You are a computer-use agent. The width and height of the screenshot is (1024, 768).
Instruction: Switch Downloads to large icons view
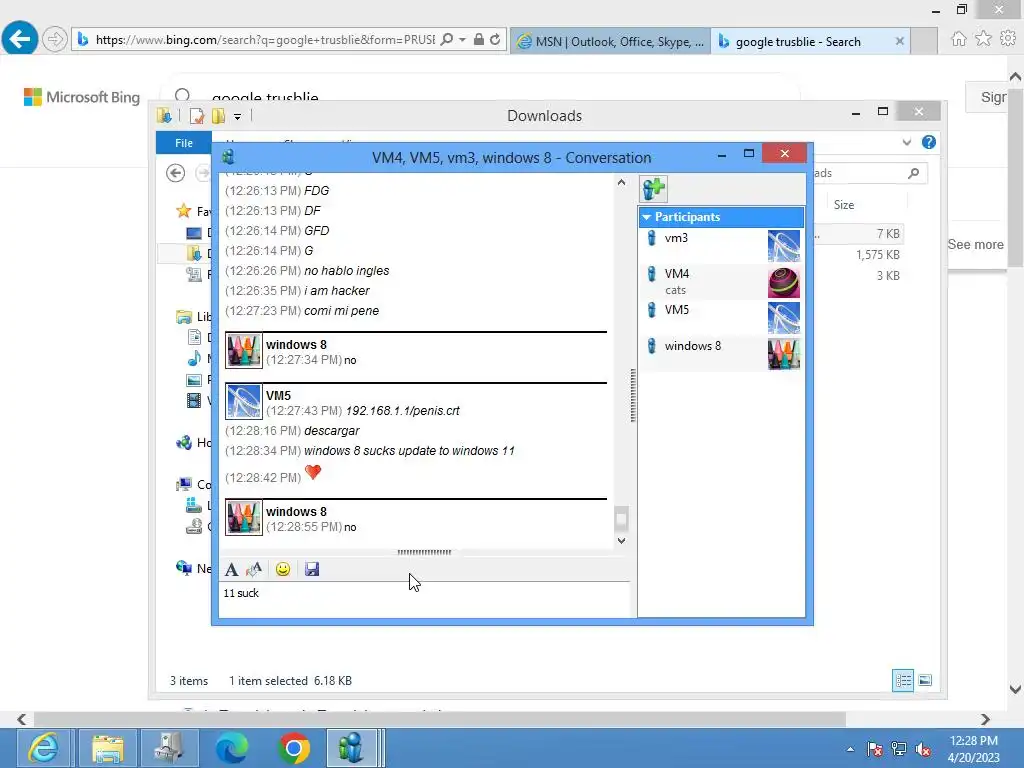tap(925, 680)
